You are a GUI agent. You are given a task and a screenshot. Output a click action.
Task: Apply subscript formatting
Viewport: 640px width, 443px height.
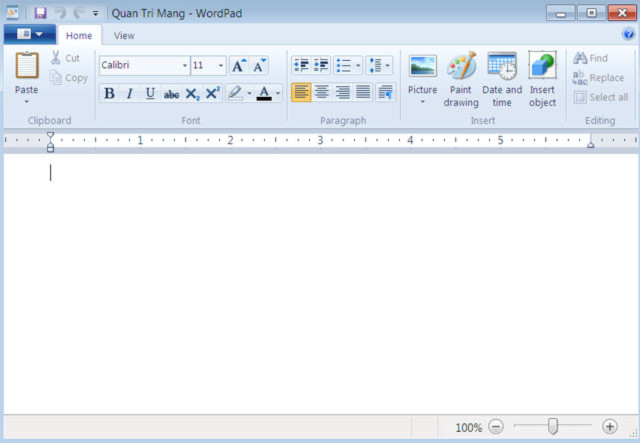tap(193, 94)
